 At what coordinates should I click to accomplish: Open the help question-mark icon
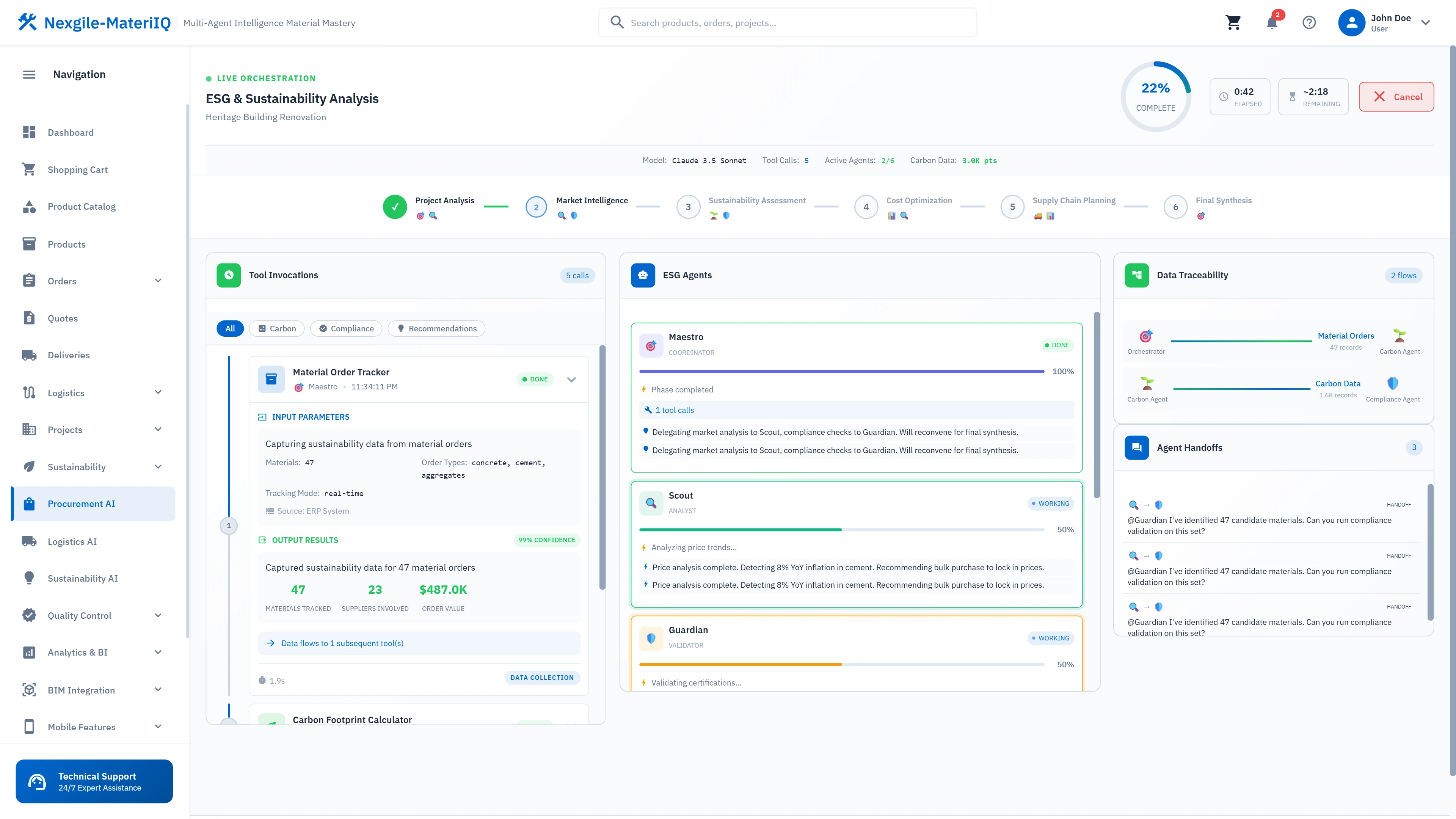click(1309, 23)
